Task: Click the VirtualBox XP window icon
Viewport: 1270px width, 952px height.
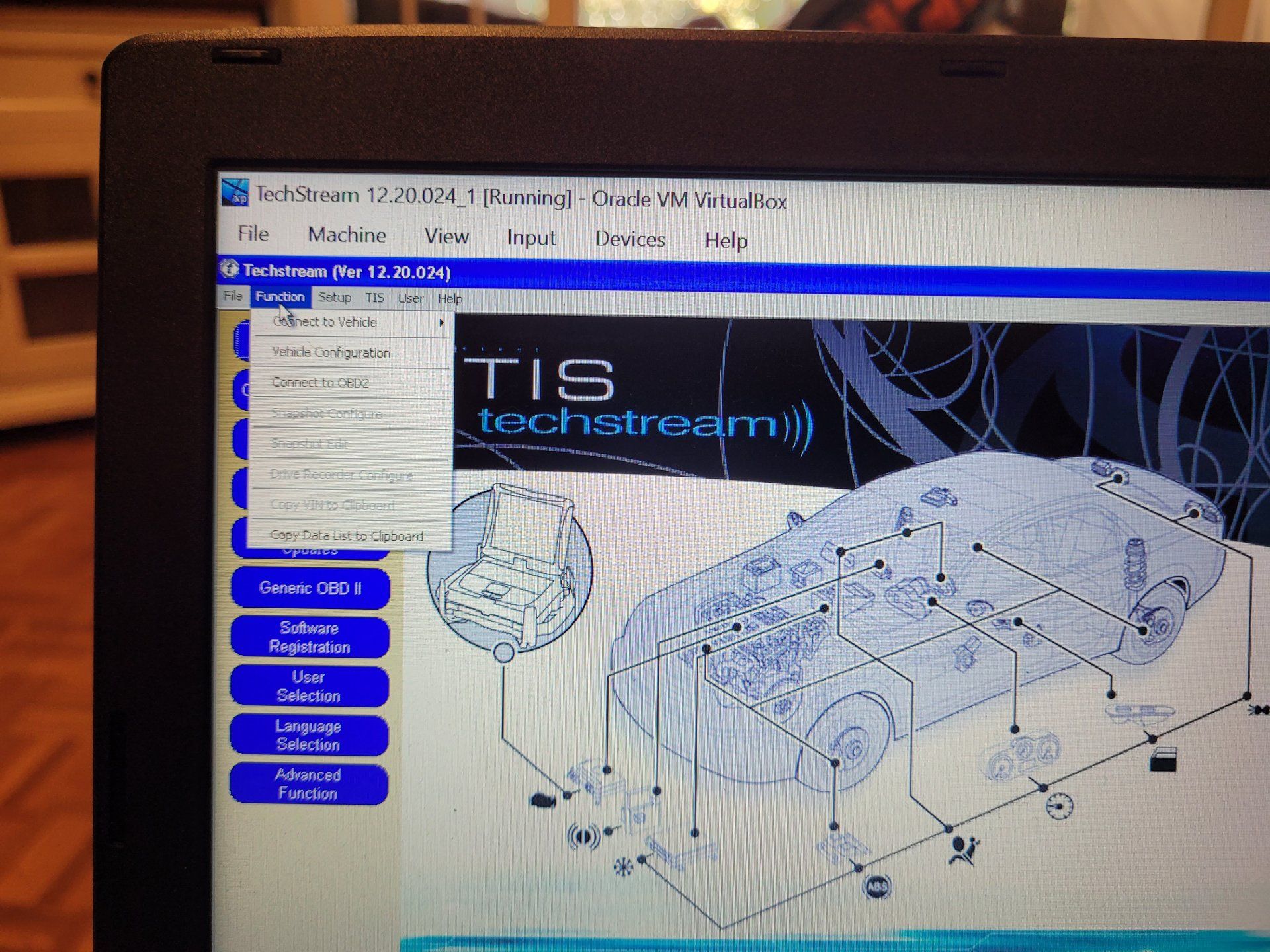Action: coord(235,192)
